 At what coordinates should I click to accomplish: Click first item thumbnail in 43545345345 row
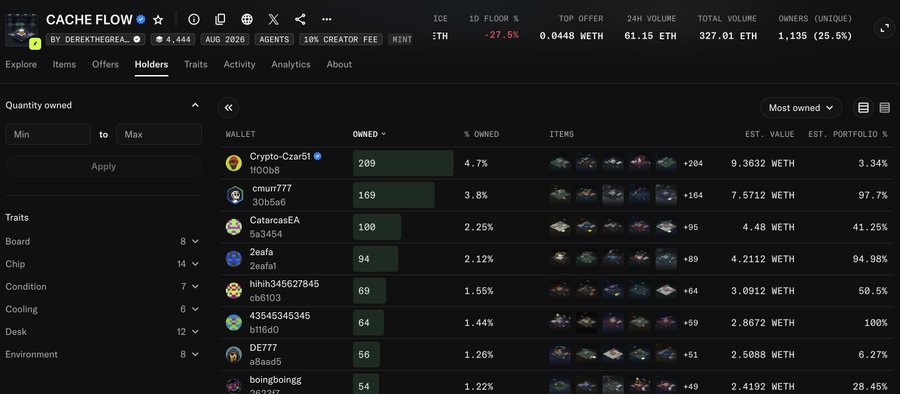(x=560, y=322)
